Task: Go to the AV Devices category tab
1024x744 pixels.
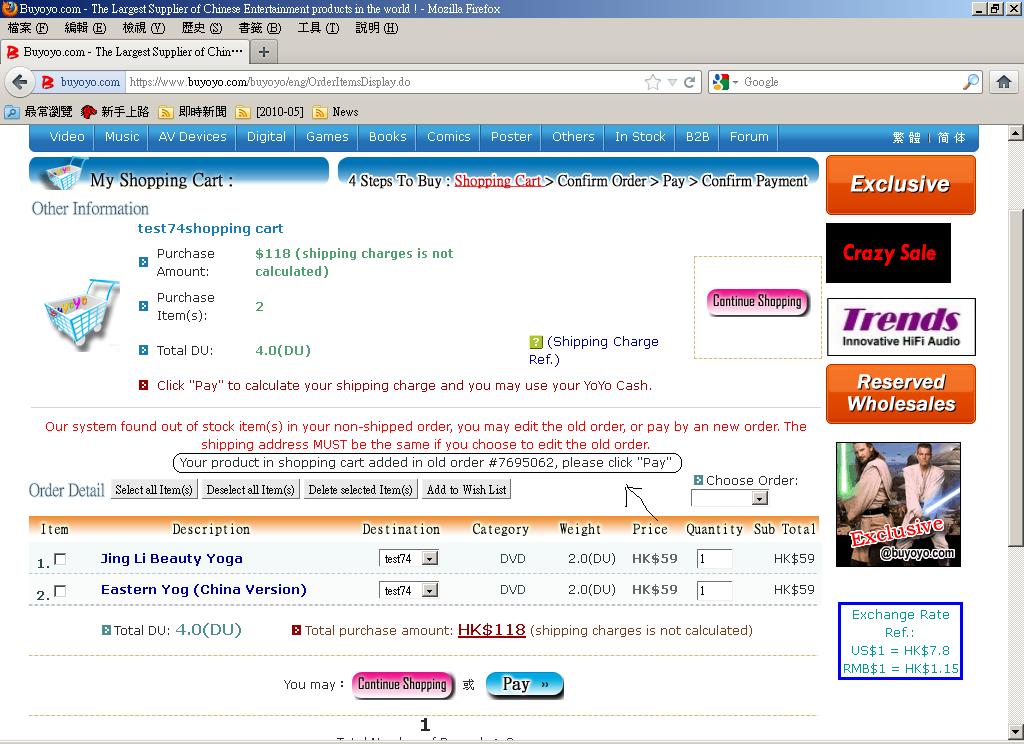Action: pos(193,137)
